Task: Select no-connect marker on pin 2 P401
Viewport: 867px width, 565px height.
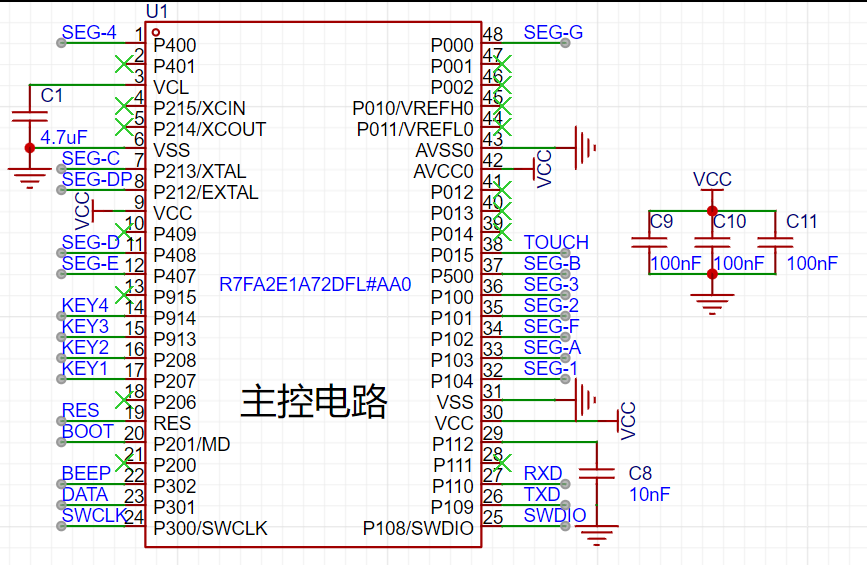Action: pyautogui.click(x=124, y=64)
